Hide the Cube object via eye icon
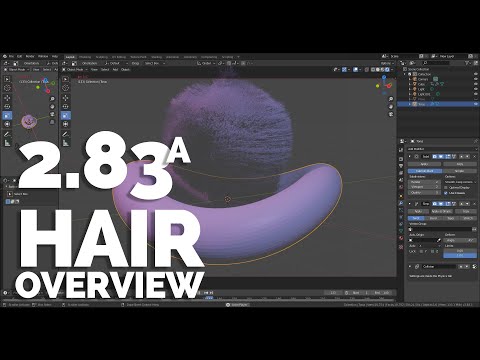 click(x=476, y=84)
